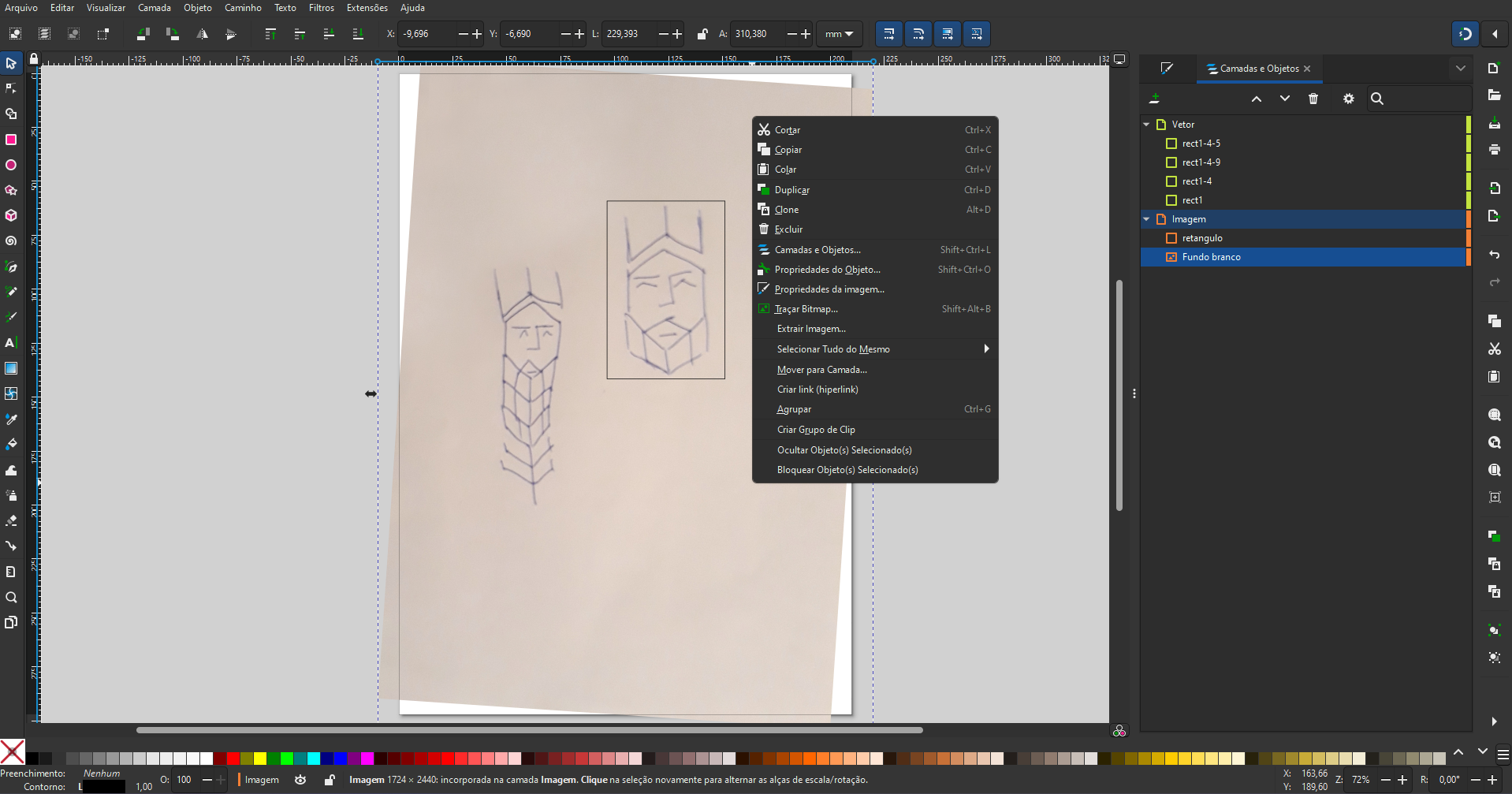Toggle current layer visibility eye in status bar
Viewport: 1512px width, 794px height.
pyautogui.click(x=300, y=780)
